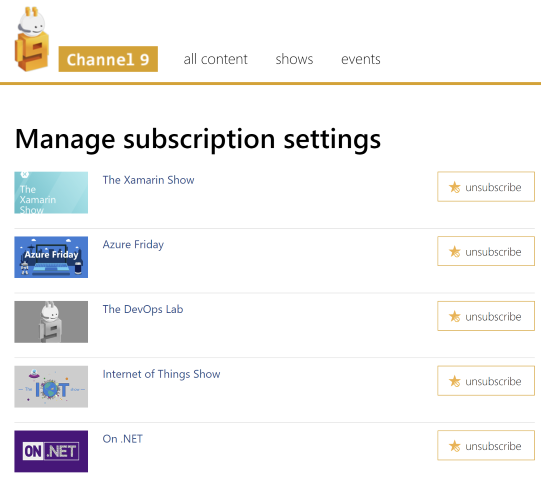
Task: Open The DevOps Lab thumbnail image
Action: tap(51, 322)
